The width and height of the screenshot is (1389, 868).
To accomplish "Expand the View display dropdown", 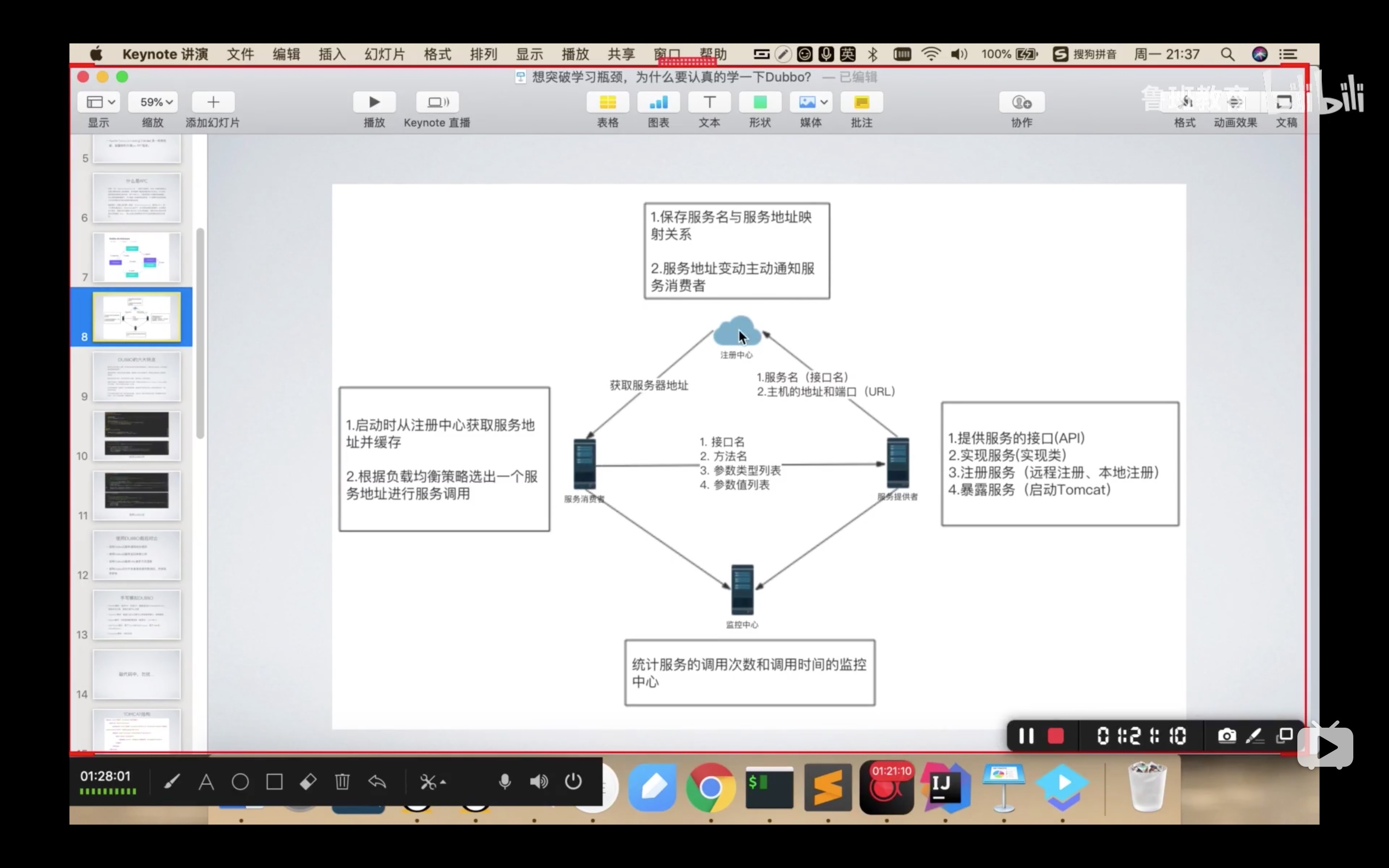I will [100, 102].
